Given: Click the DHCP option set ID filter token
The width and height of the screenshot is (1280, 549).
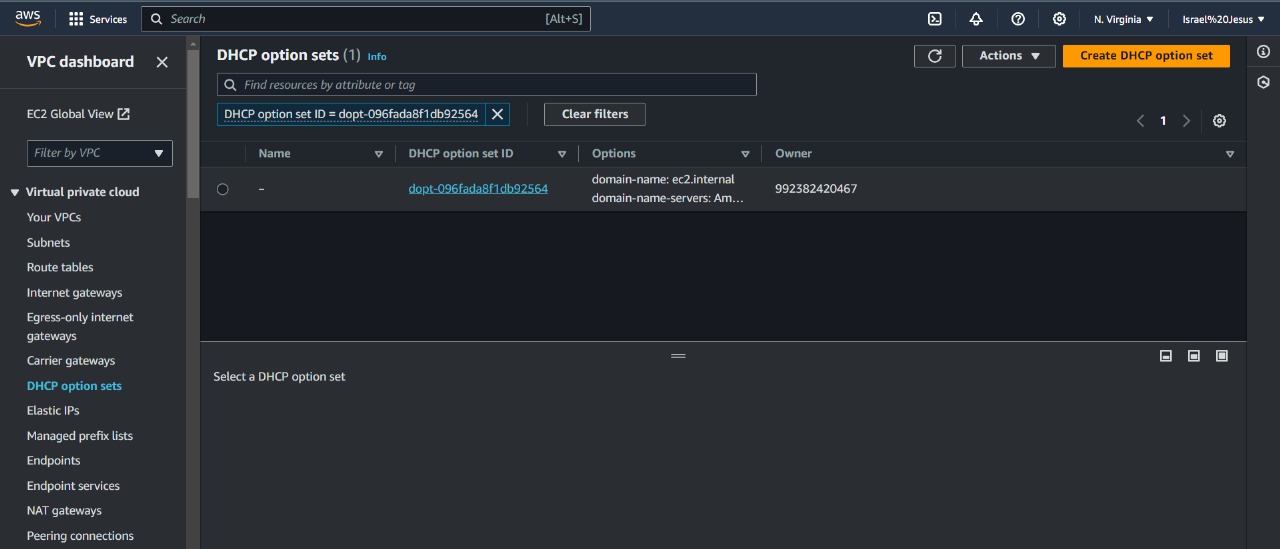Looking at the screenshot, I should click(x=351, y=114).
